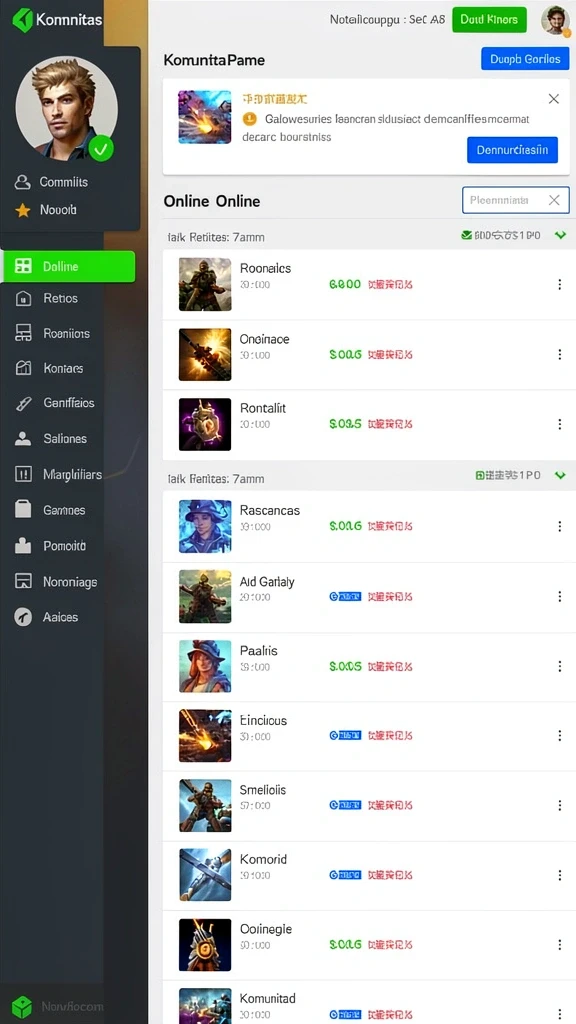Click the Roaniiors sidebar icon

click(23, 333)
